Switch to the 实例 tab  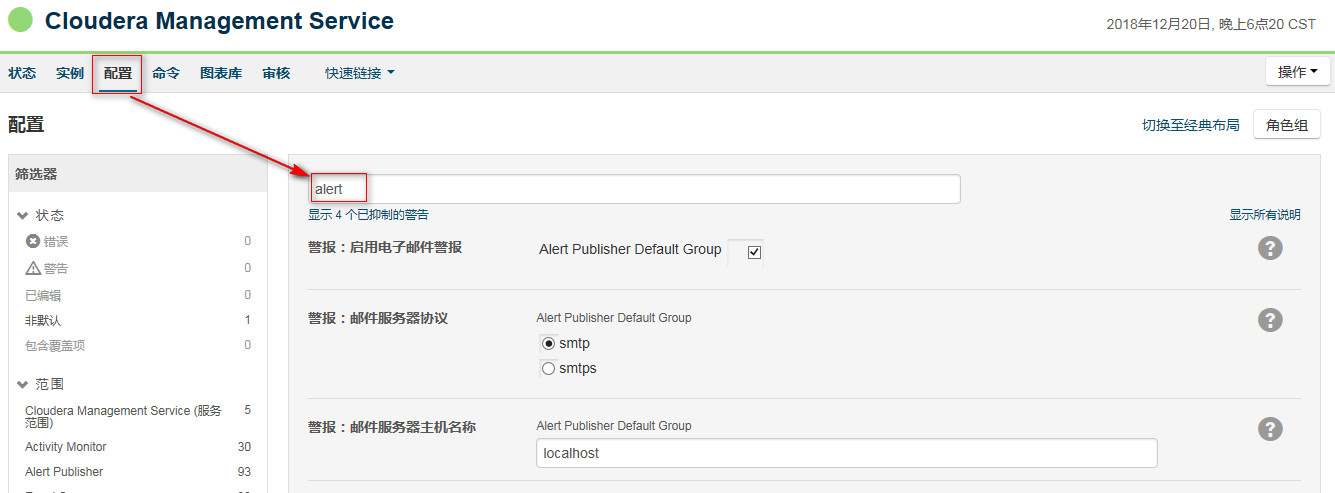pyautogui.click(x=70, y=73)
